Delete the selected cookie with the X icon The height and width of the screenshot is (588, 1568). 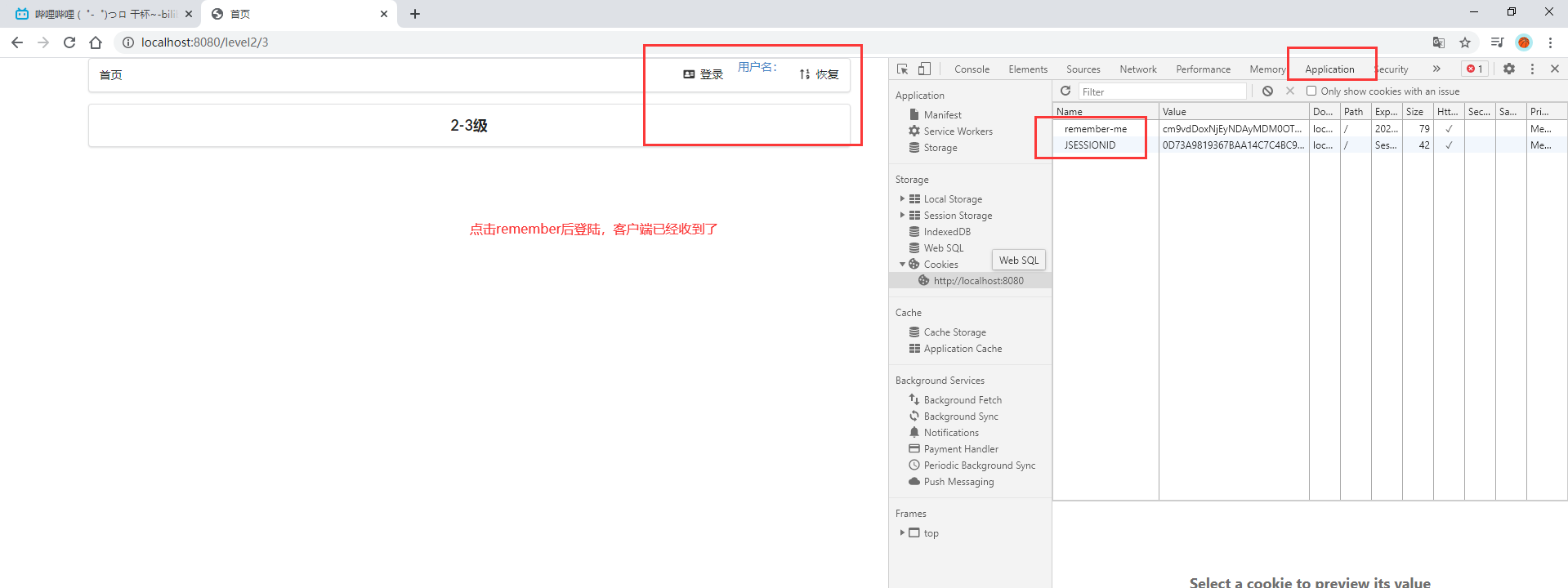click(1290, 91)
